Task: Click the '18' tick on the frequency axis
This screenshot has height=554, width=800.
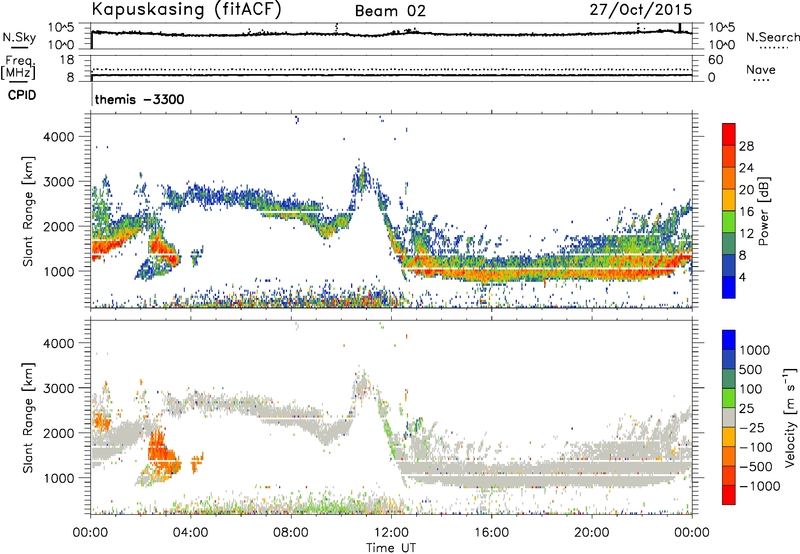Action: point(66,60)
